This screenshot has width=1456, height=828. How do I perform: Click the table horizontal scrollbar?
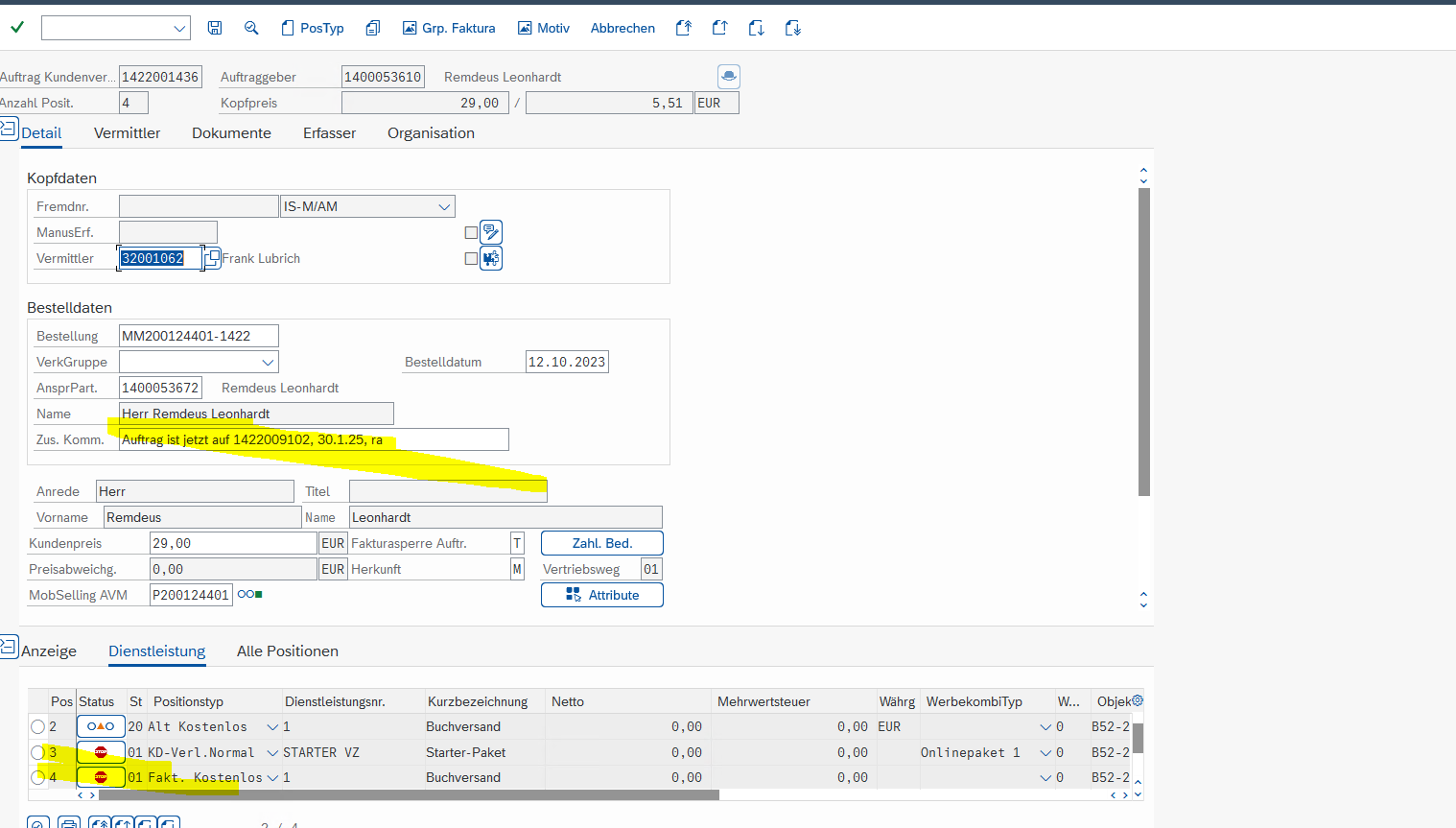[x=409, y=794]
